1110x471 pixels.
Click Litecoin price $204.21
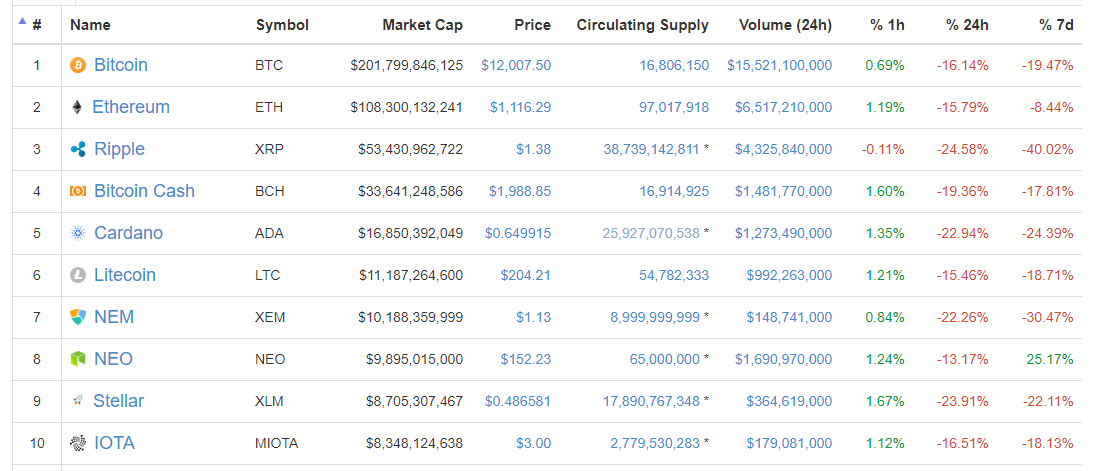[x=525, y=275]
